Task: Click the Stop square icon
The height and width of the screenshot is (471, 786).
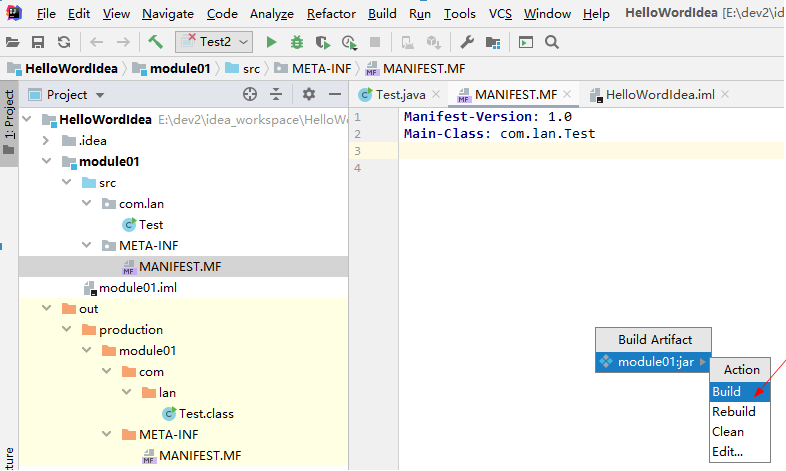Action: 375,42
